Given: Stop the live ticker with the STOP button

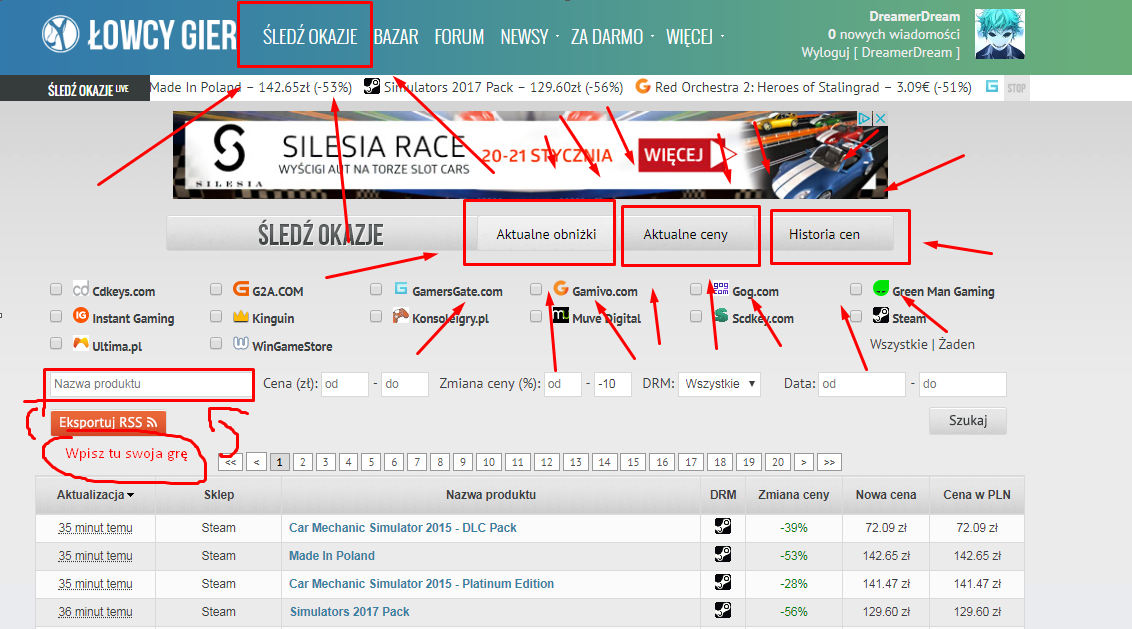Looking at the screenshot, I should pos(1016,88).
